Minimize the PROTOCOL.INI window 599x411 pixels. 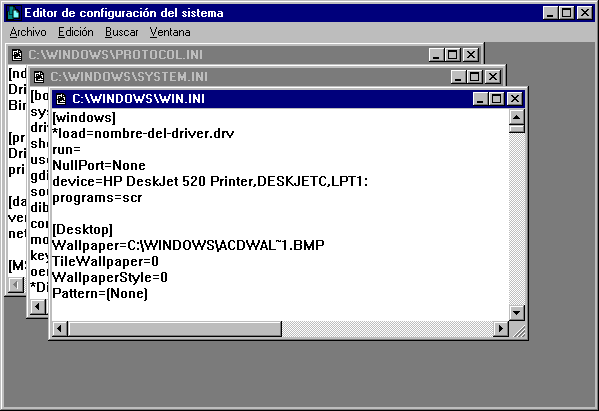pos(436,55)
